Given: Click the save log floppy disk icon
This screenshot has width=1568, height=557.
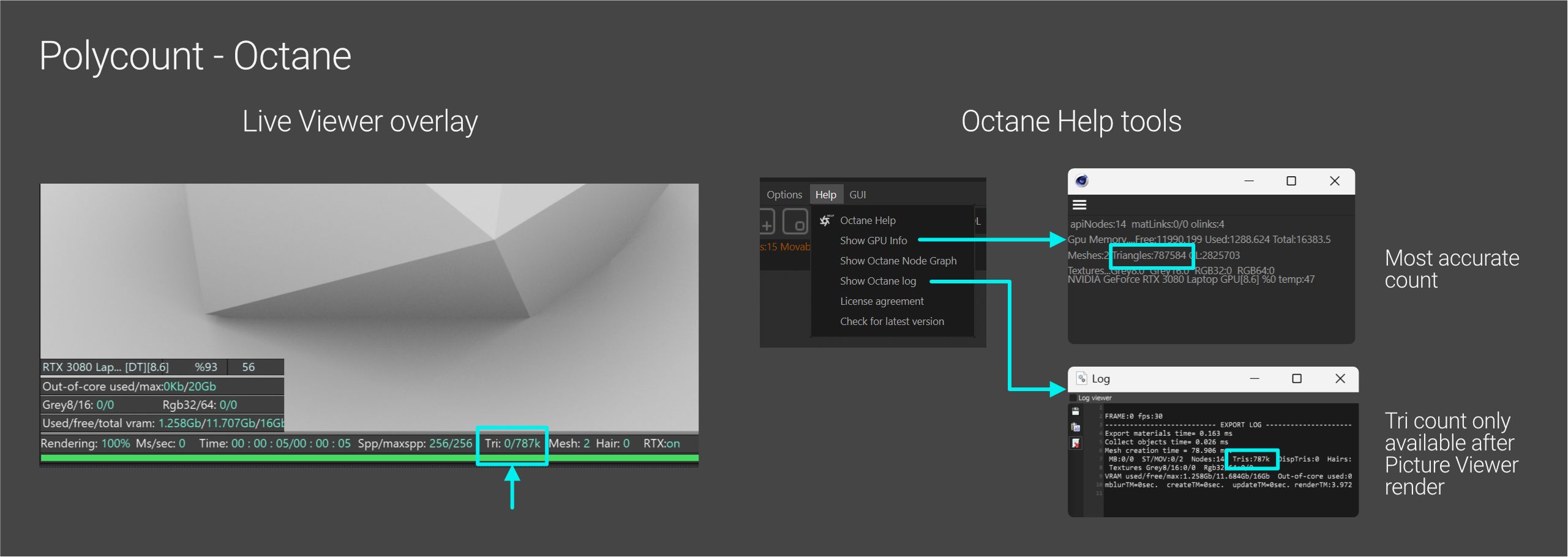Looking at the screenshot, I should click(x=1076, y=412).
